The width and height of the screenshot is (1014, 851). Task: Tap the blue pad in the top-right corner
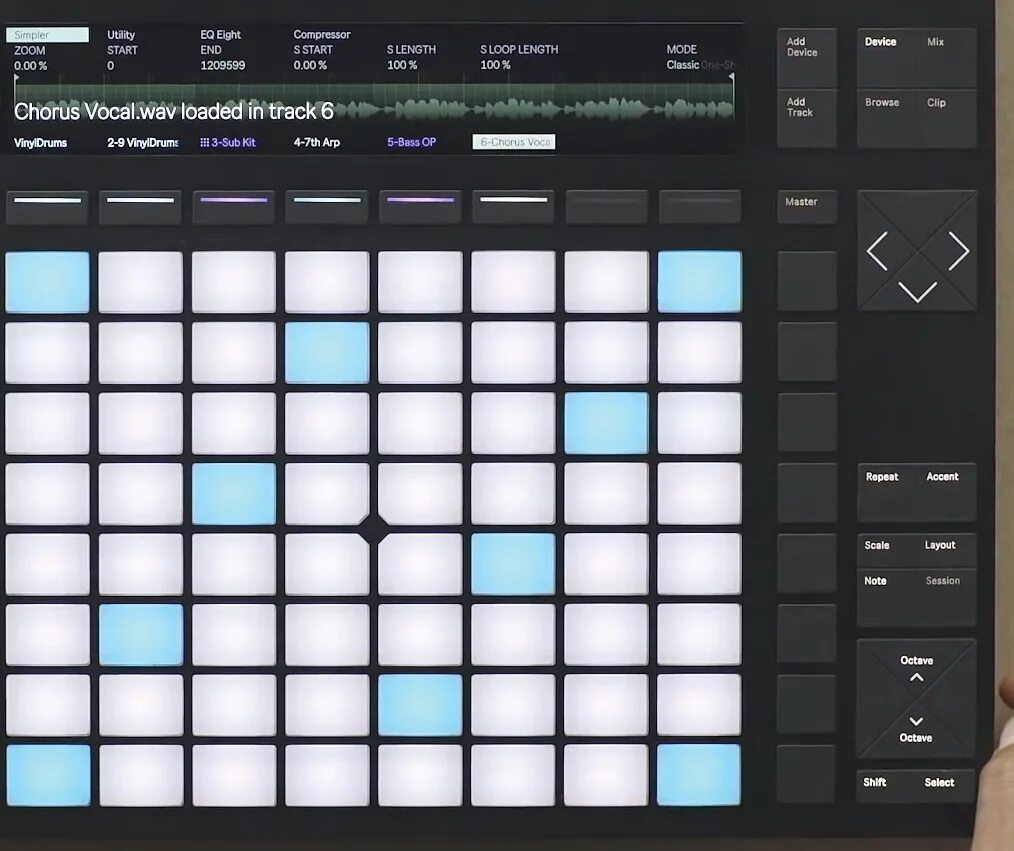click(x=700, y=283)
